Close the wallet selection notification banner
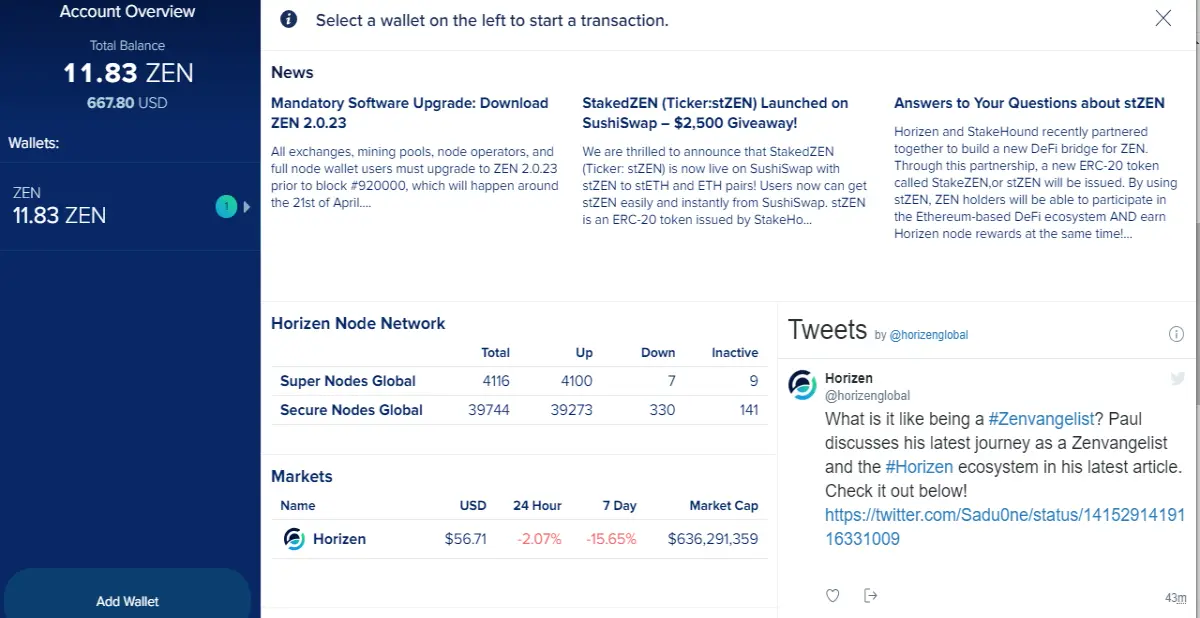Image resolution: width=1200 pixels, height=618 pixels. coord(1163,18)
